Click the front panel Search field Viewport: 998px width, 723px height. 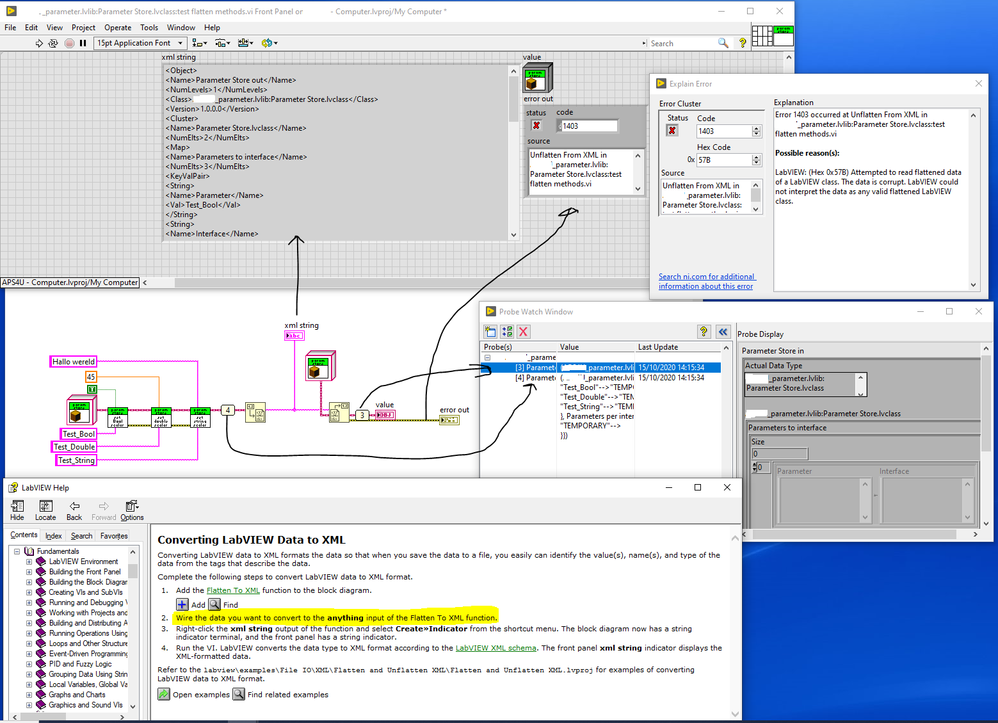(681, 43)
